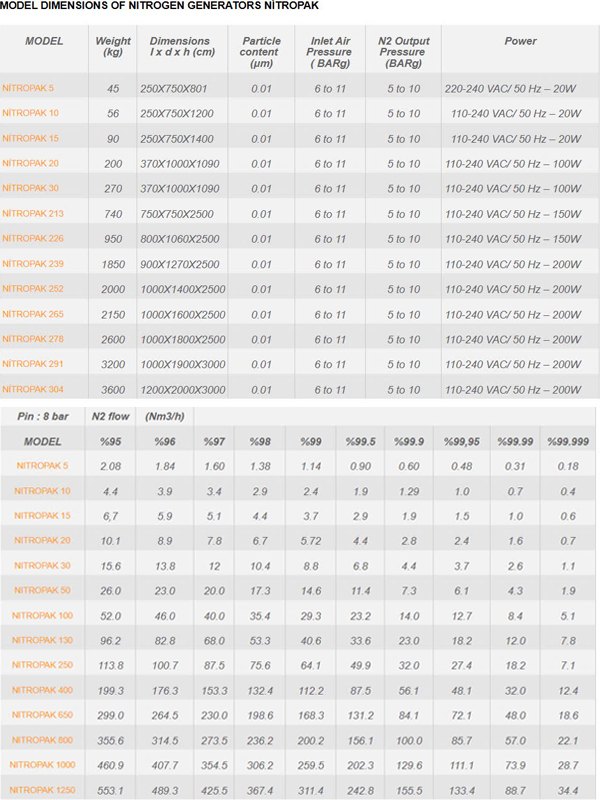Select the NİTROPAK 278 model row label

pyautogui.click(x=33, y=339)
